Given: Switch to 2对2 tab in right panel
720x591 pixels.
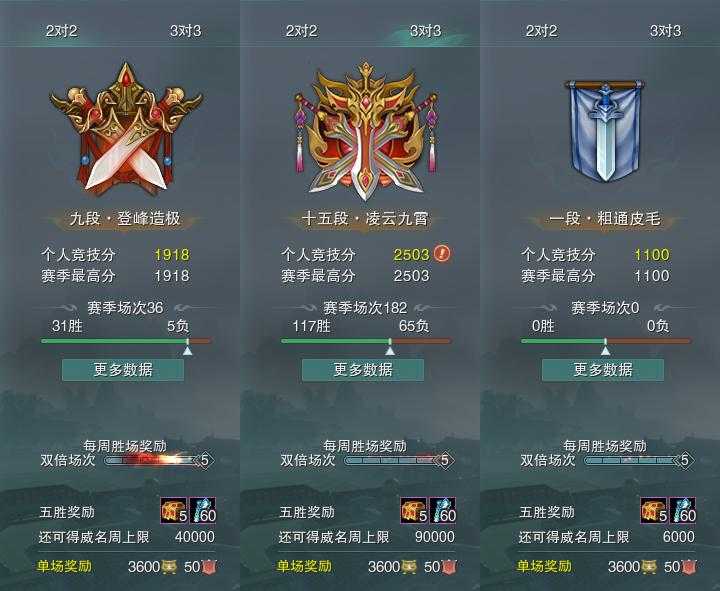Looking at the screenshot, I should (541, 31).
